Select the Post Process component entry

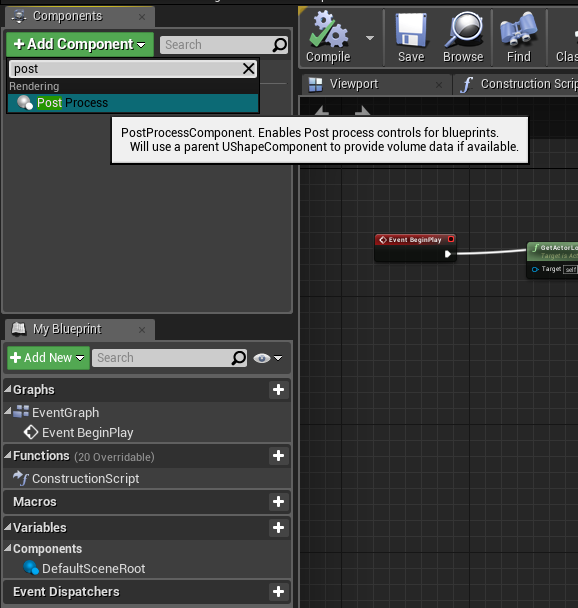pyautogui.click(x=133, y=103)
